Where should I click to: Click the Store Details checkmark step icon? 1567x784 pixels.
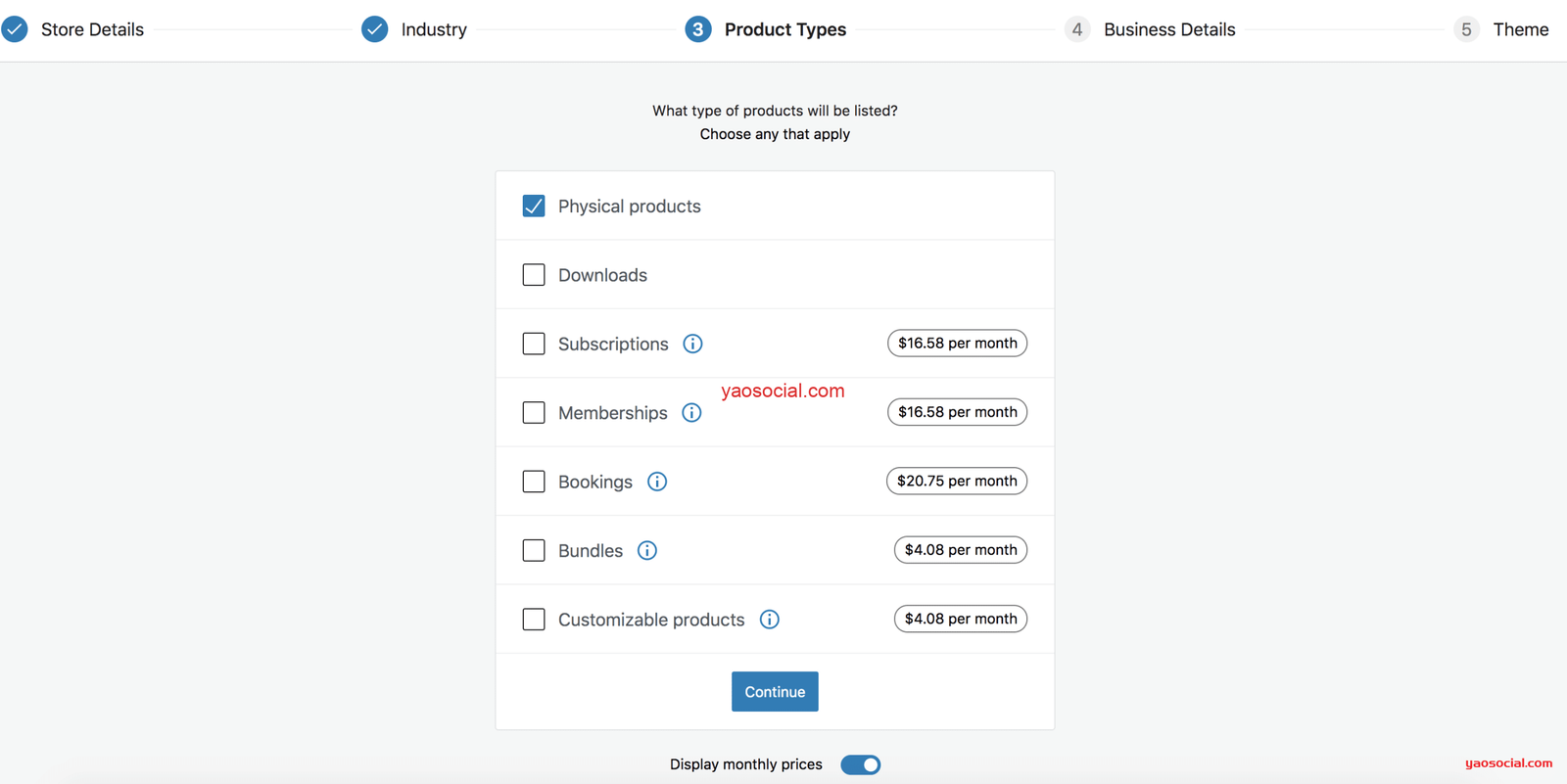15,29
